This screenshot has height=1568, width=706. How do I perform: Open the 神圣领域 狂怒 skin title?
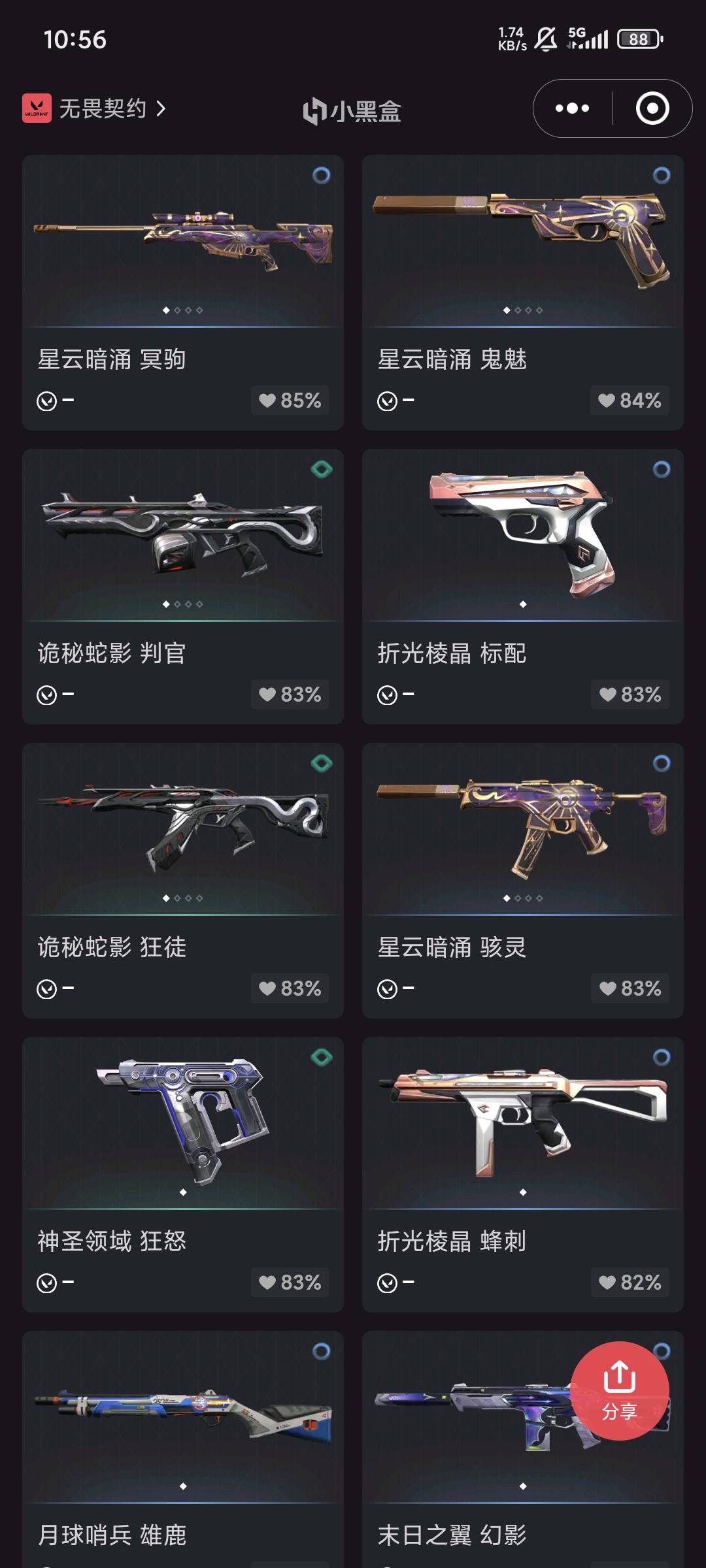(x=112, y=1241)
